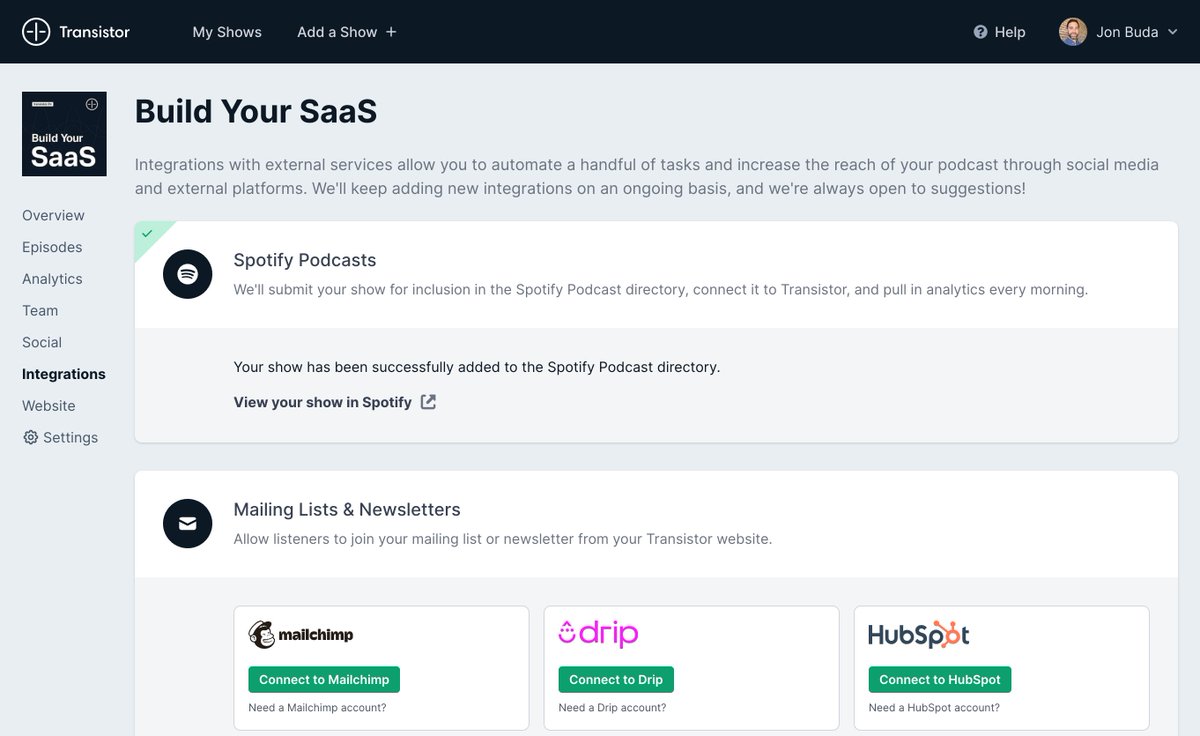Click the Mailing Lists envelope icon

point(188,523)
